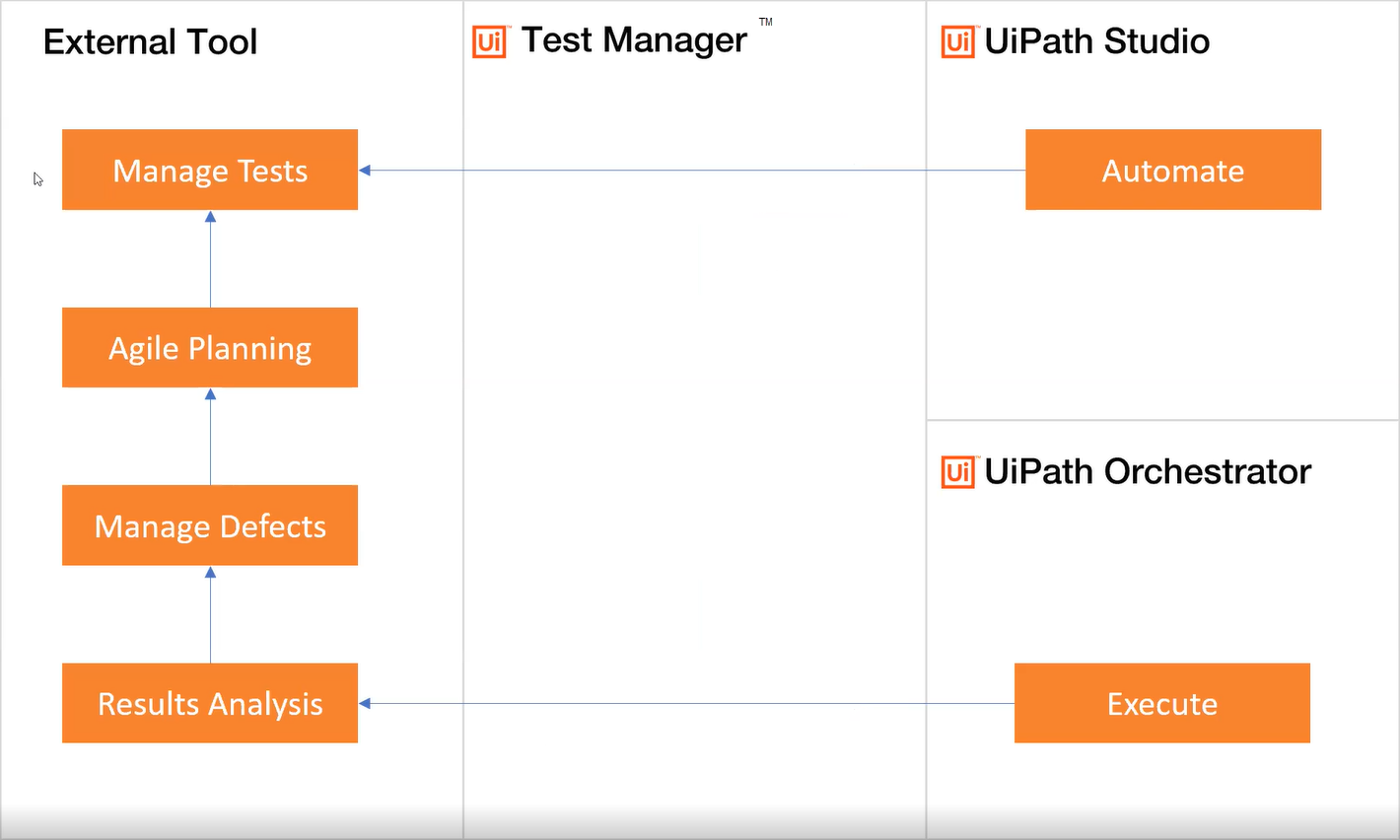
Task: Click the arrow line from Automate to Manage Tests
Action: tap(690, 171)
